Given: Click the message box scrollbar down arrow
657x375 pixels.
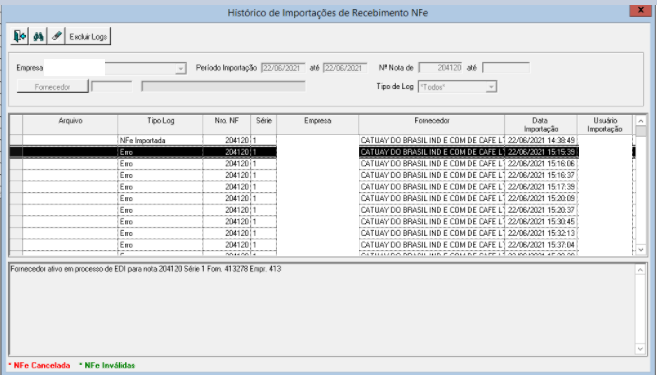Looking at the screenshot, I should coord(640,349).
